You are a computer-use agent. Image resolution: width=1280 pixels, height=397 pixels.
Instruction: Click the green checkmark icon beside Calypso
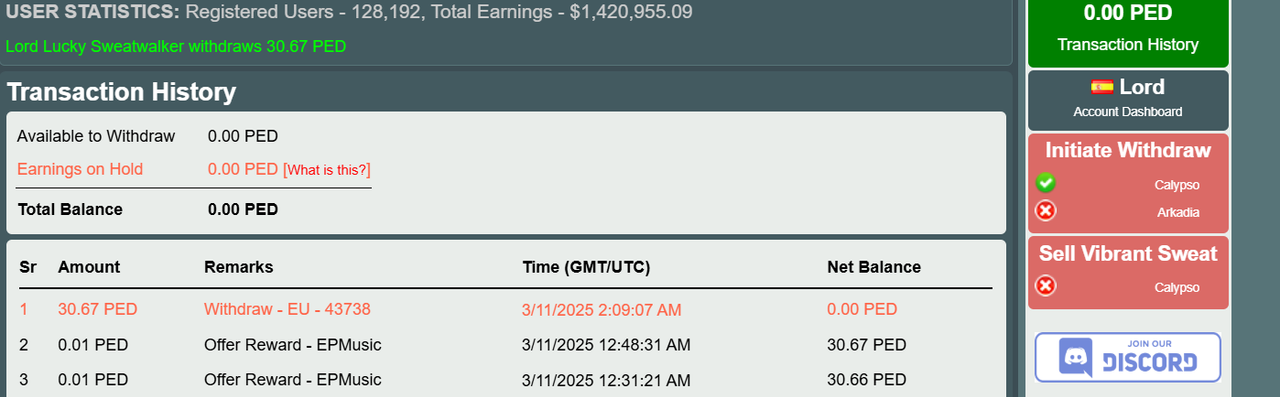tap(1045, 183)
